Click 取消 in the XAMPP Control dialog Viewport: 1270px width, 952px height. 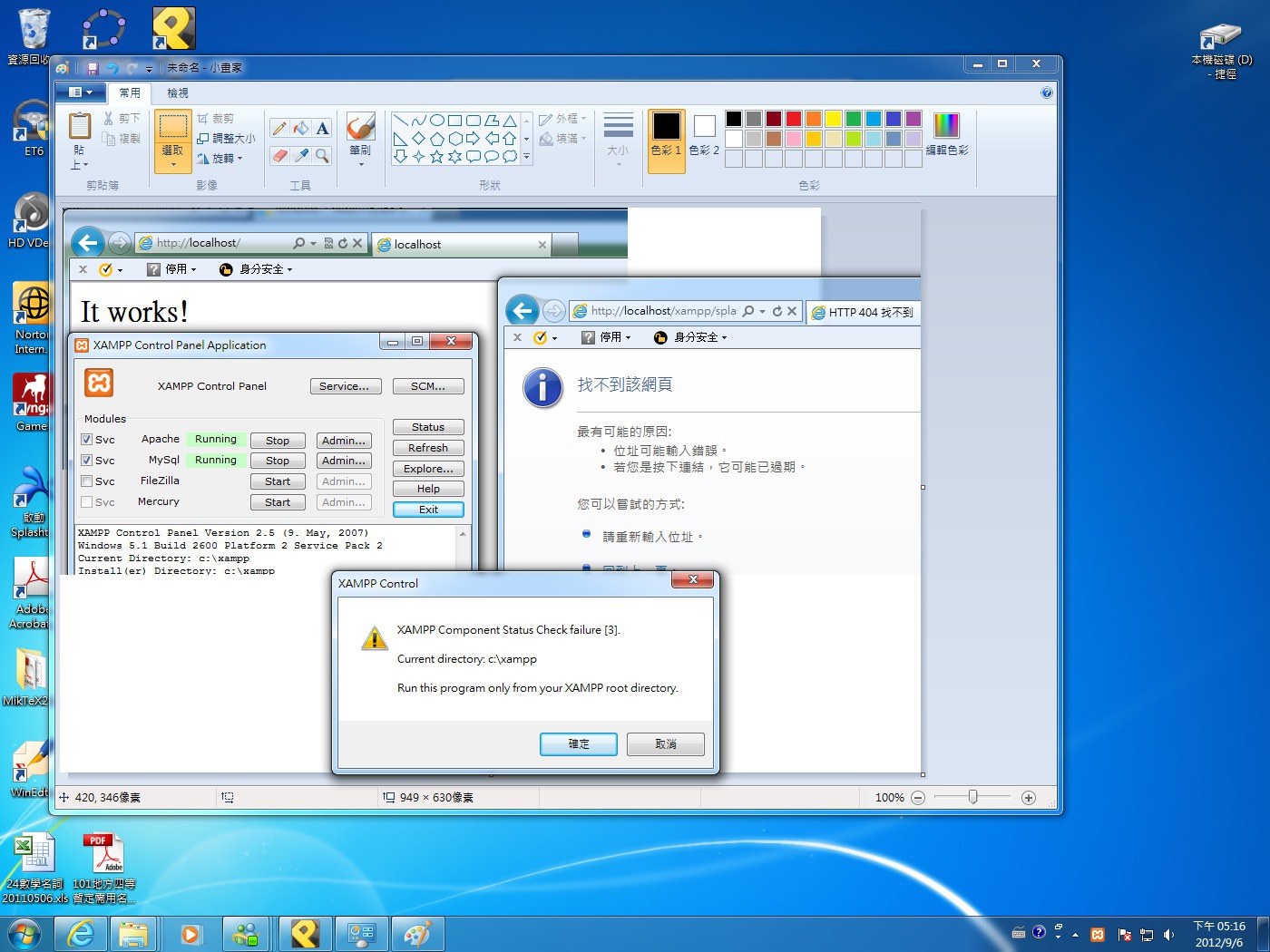(x=665, y=744)
